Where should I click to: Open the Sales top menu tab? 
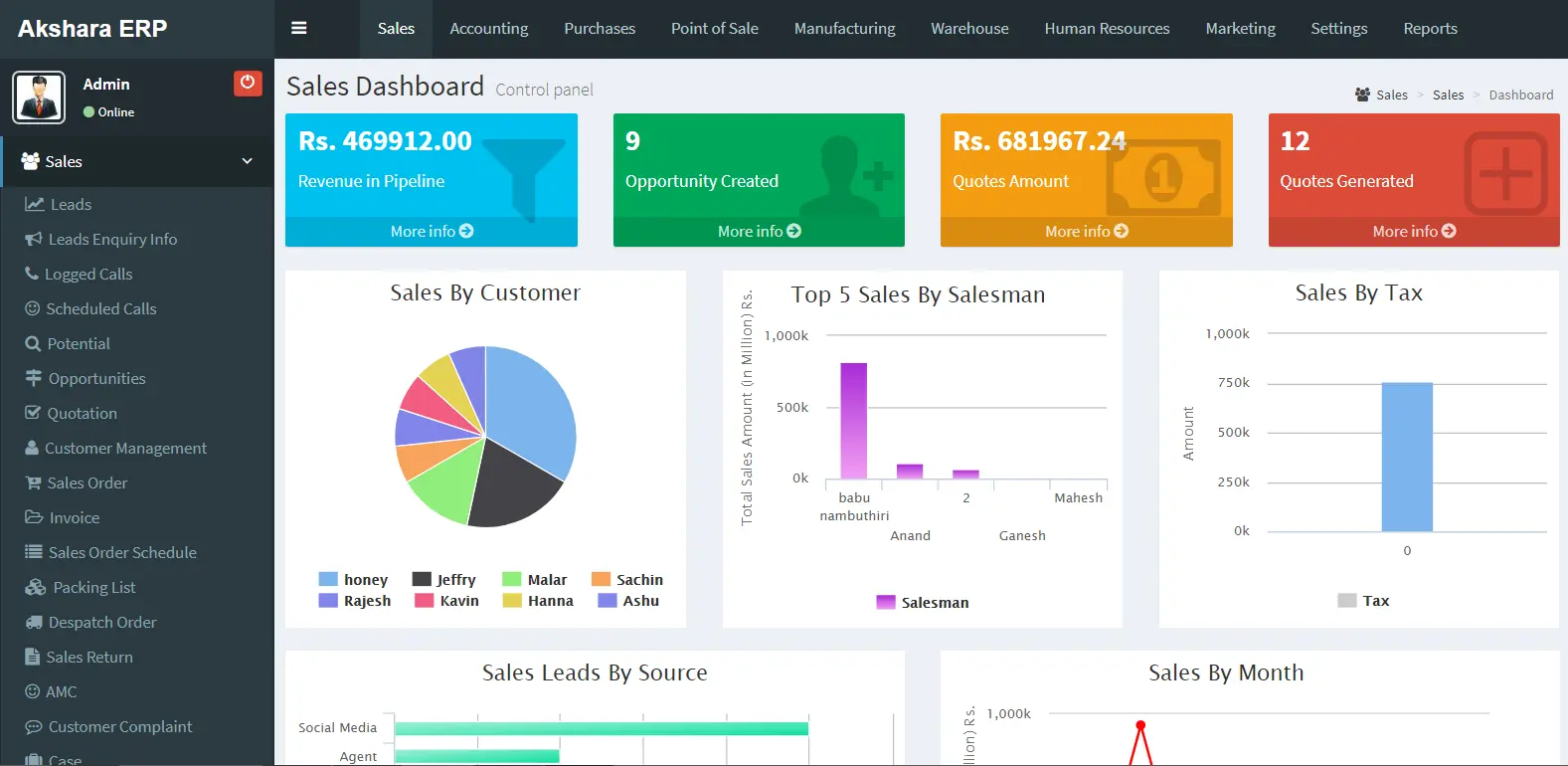coord(396,29)
